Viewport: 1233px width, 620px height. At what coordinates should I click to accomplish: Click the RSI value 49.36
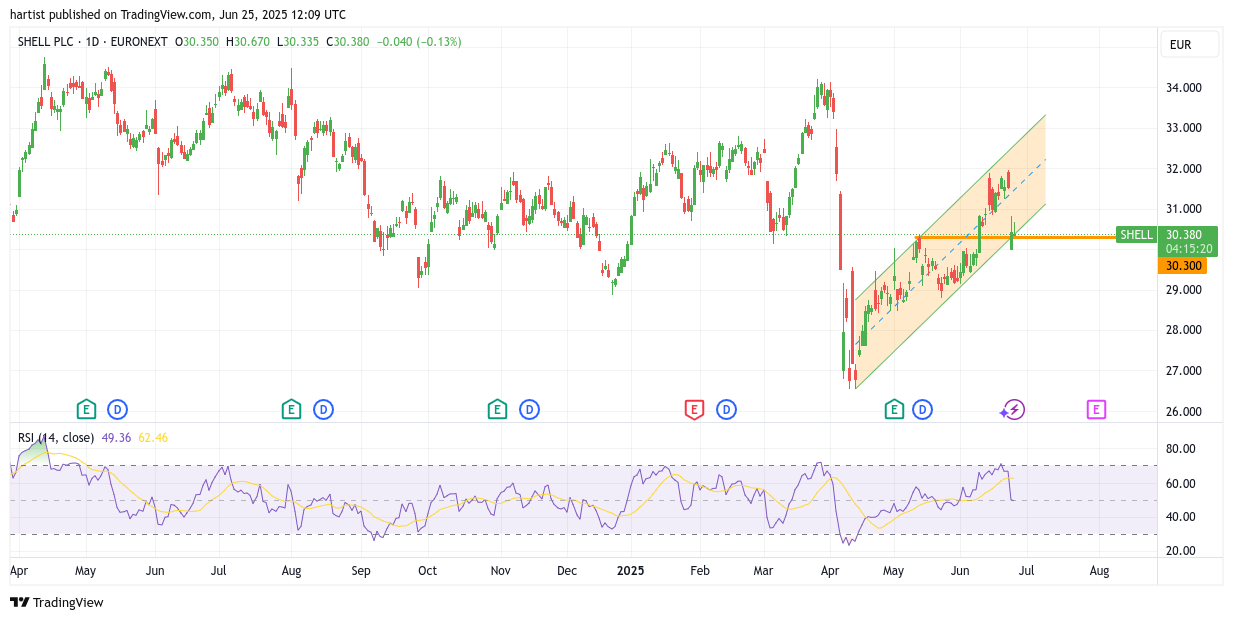tap(116, 437)
